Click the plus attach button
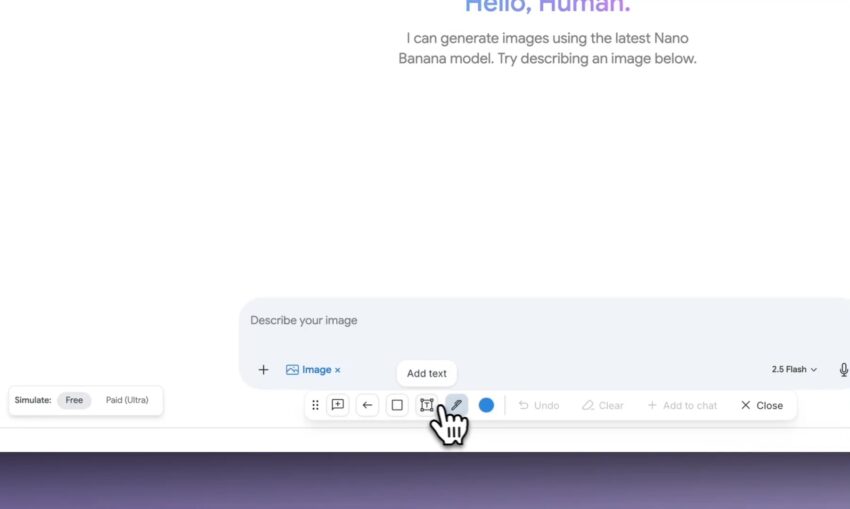The width and height of the screenshot is (850, 509). point(263,370)
